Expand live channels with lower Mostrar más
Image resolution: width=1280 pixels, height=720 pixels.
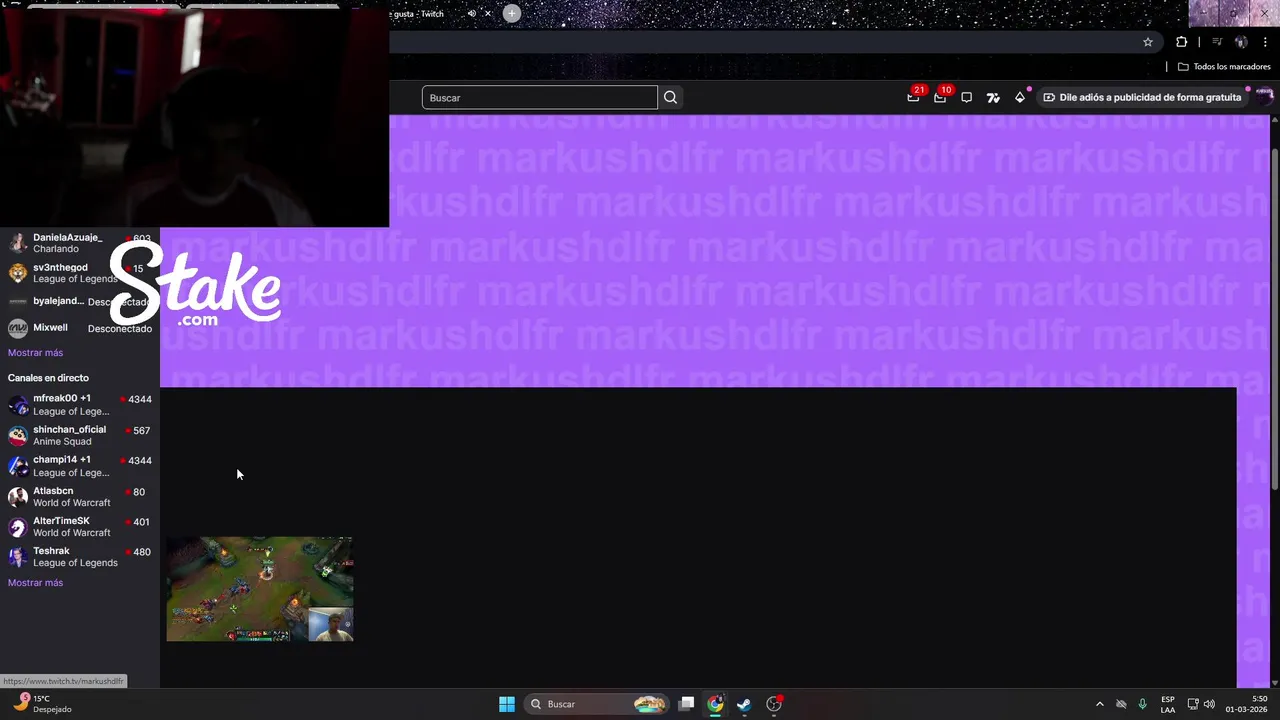click(35, 582)
